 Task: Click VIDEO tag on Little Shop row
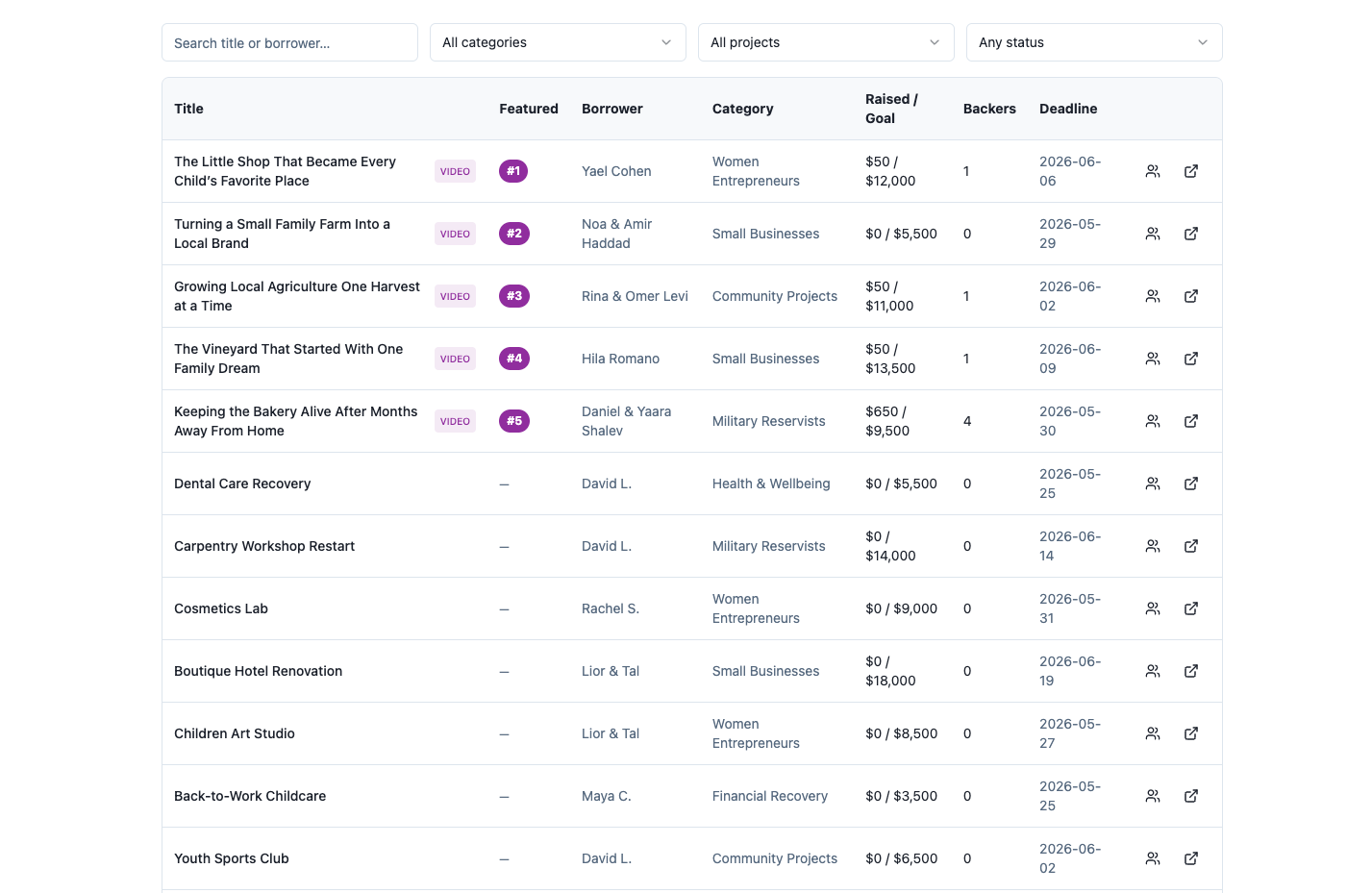click(455, 171)
